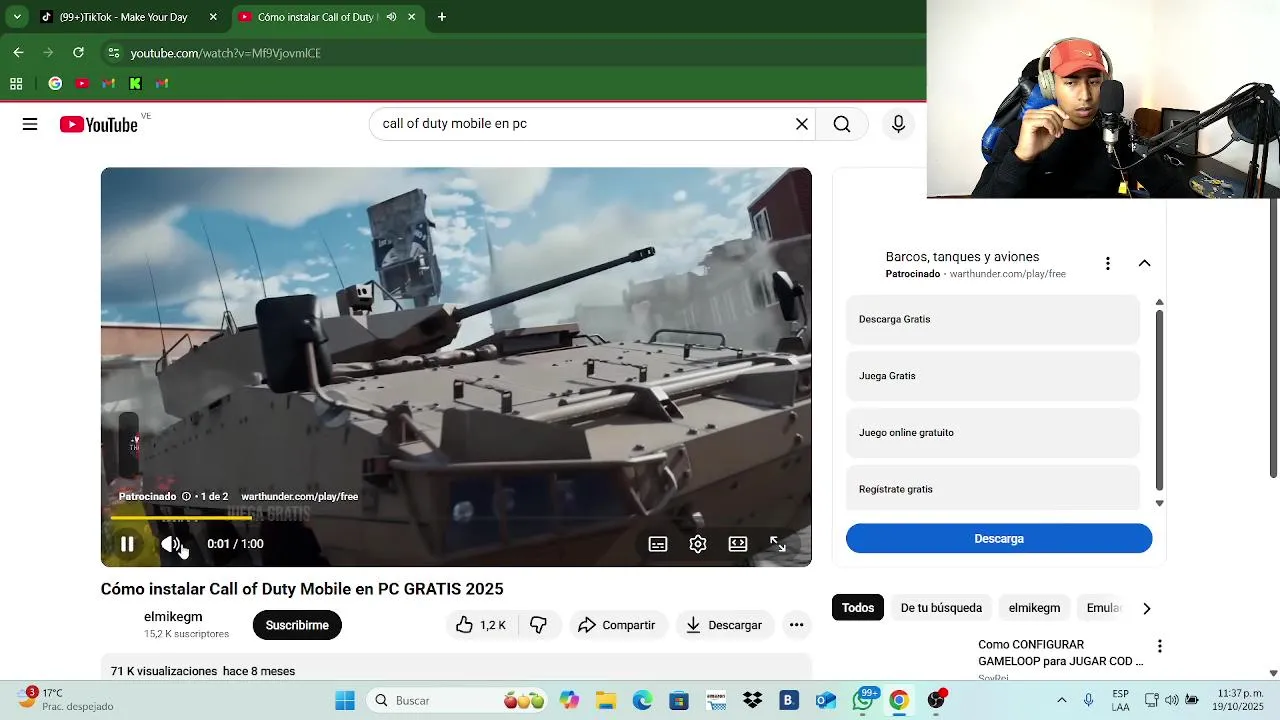Open the ad info icon next to Patrocinado
1280x720 pixels.
pos(186,496)
